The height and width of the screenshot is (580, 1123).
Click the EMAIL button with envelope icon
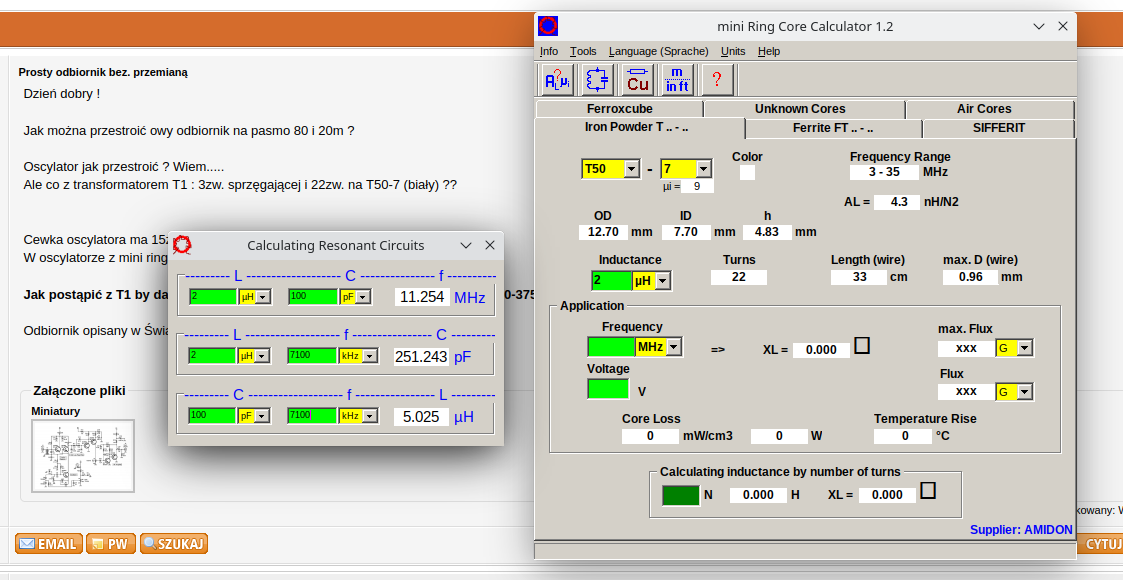pos(48,544)
